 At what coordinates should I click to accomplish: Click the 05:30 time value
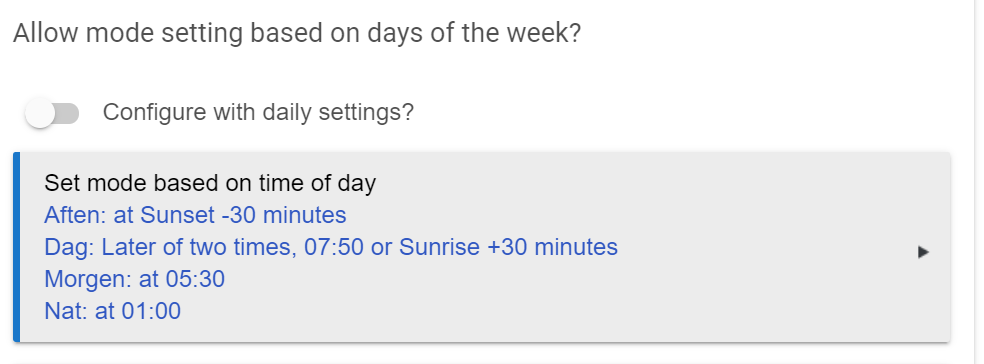(195, 279)
